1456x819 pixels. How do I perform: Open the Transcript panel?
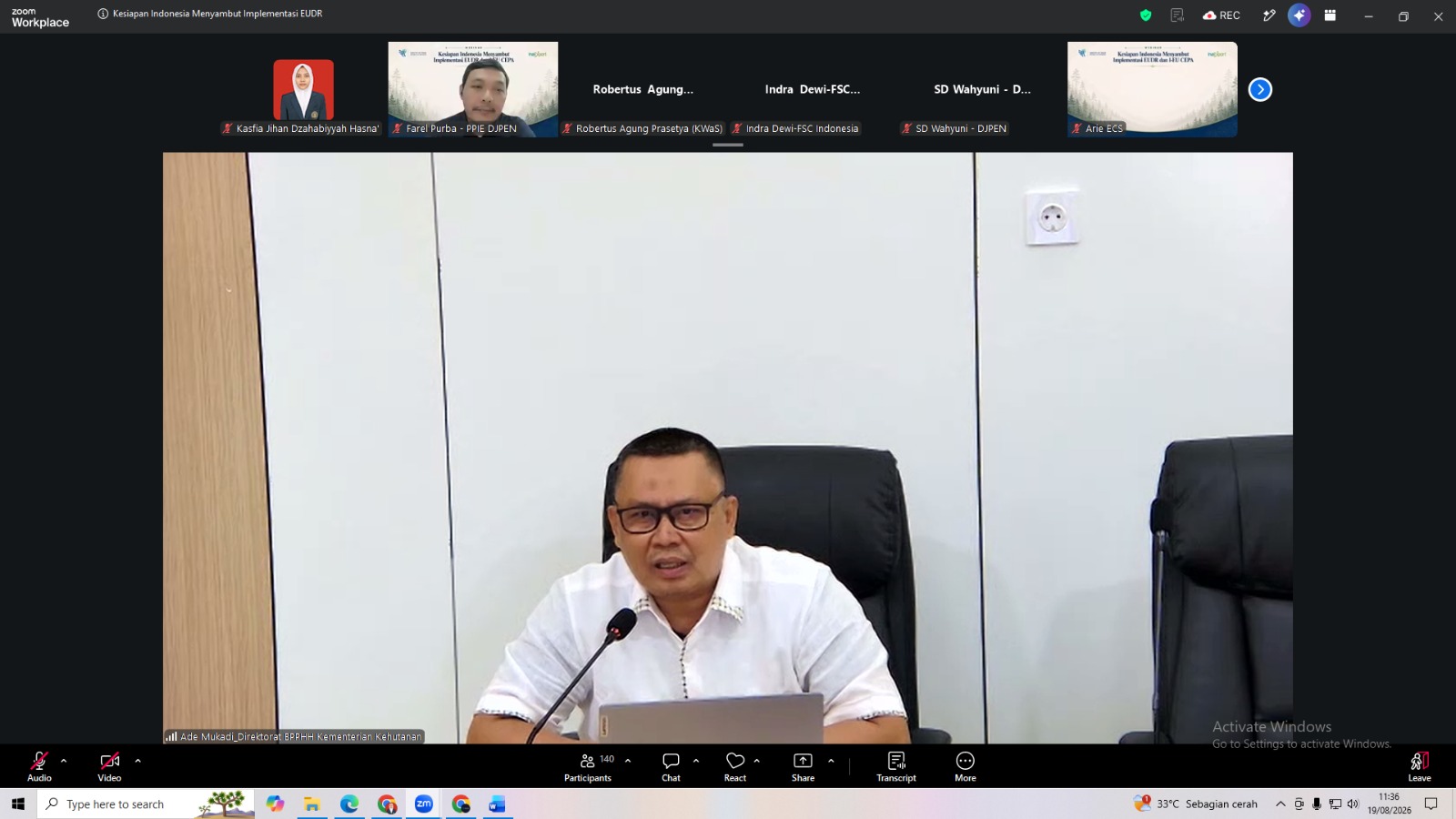coord(896,766)
